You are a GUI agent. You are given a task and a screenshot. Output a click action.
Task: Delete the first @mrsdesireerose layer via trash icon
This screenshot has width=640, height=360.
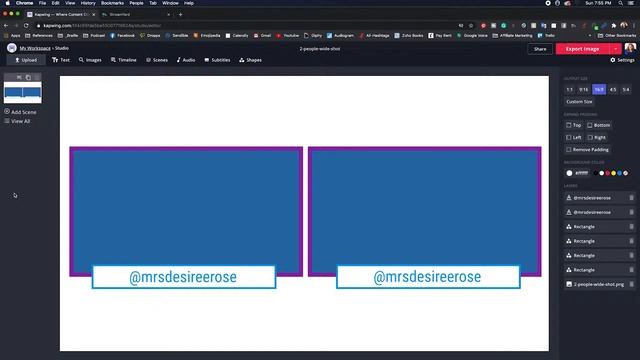pyautogui.click(x=631, y=198)
